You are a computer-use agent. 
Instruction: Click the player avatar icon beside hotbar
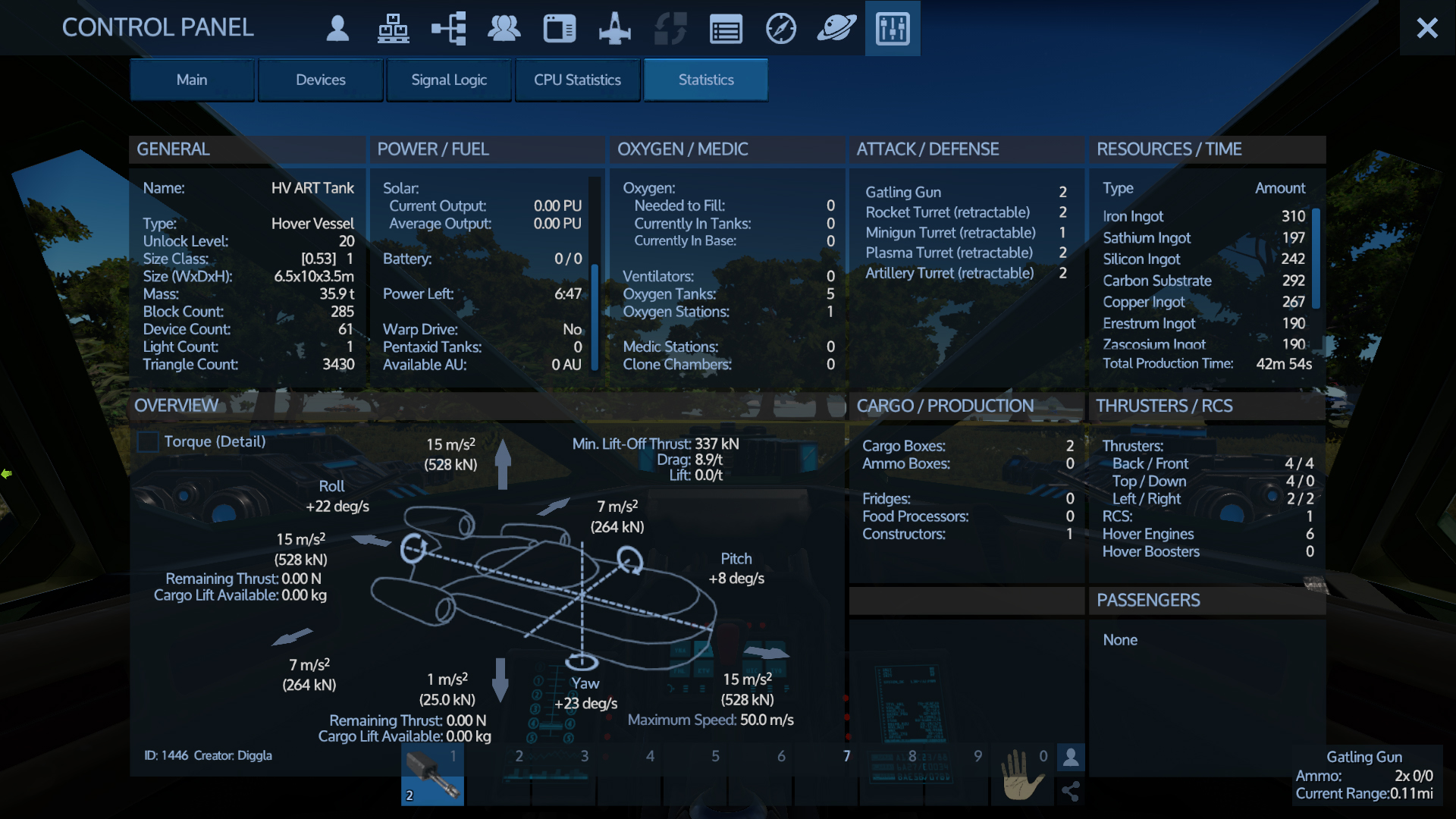[x=1072, y=757]
